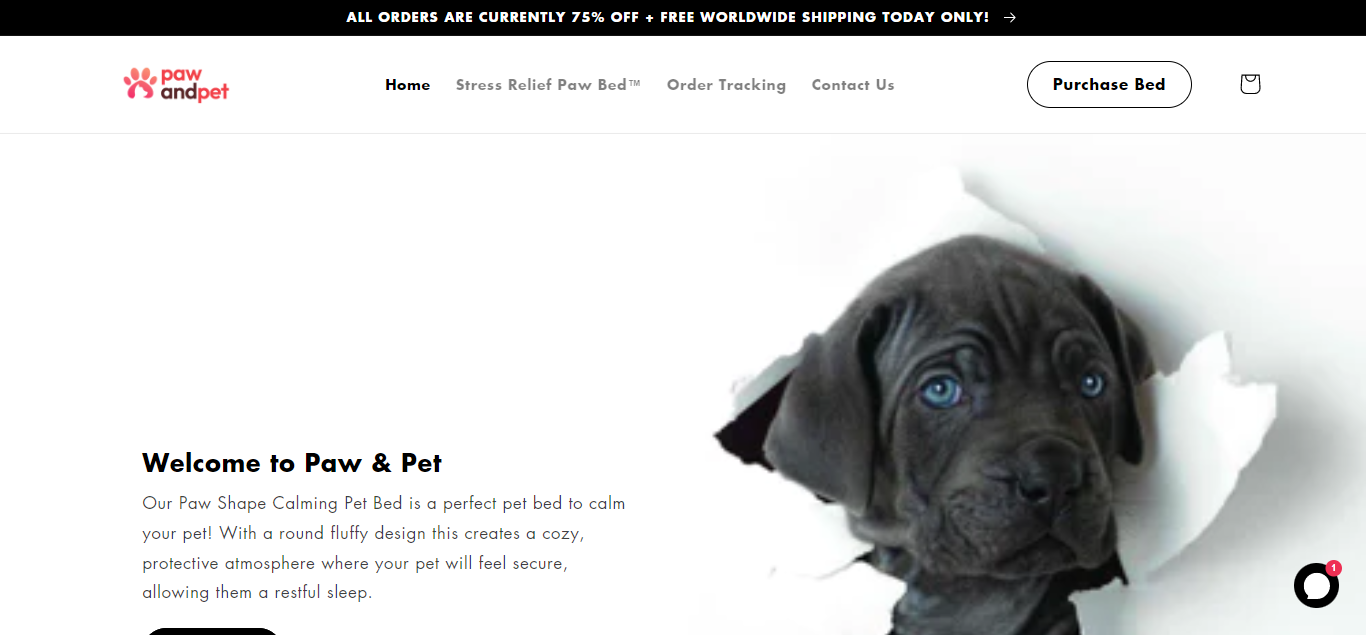Click the puppy's left blue eye

[942, 390]
